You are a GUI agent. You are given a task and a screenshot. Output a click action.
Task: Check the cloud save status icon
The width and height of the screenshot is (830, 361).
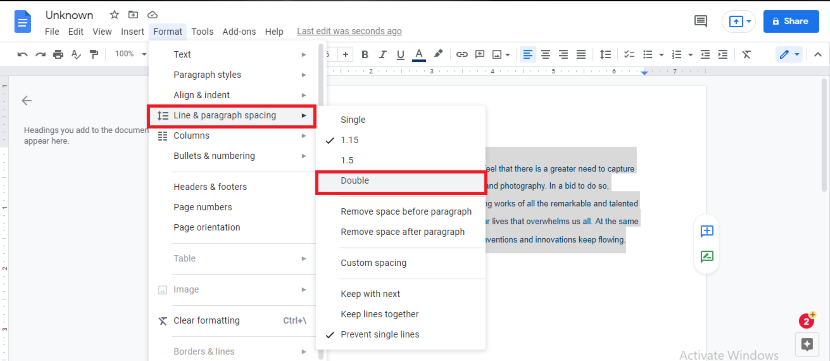click(152, 15)
